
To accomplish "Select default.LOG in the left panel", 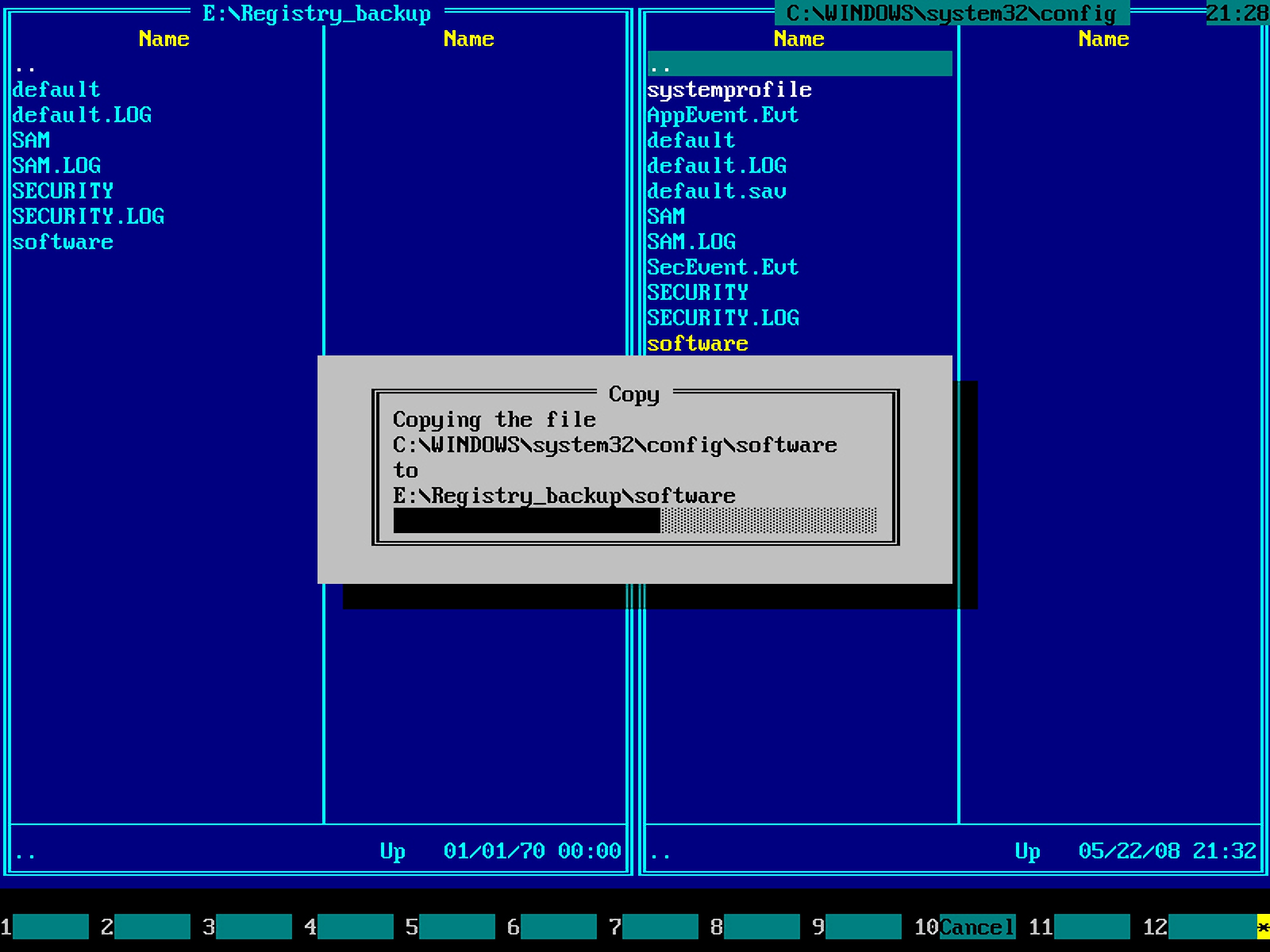I will [82, 115].
